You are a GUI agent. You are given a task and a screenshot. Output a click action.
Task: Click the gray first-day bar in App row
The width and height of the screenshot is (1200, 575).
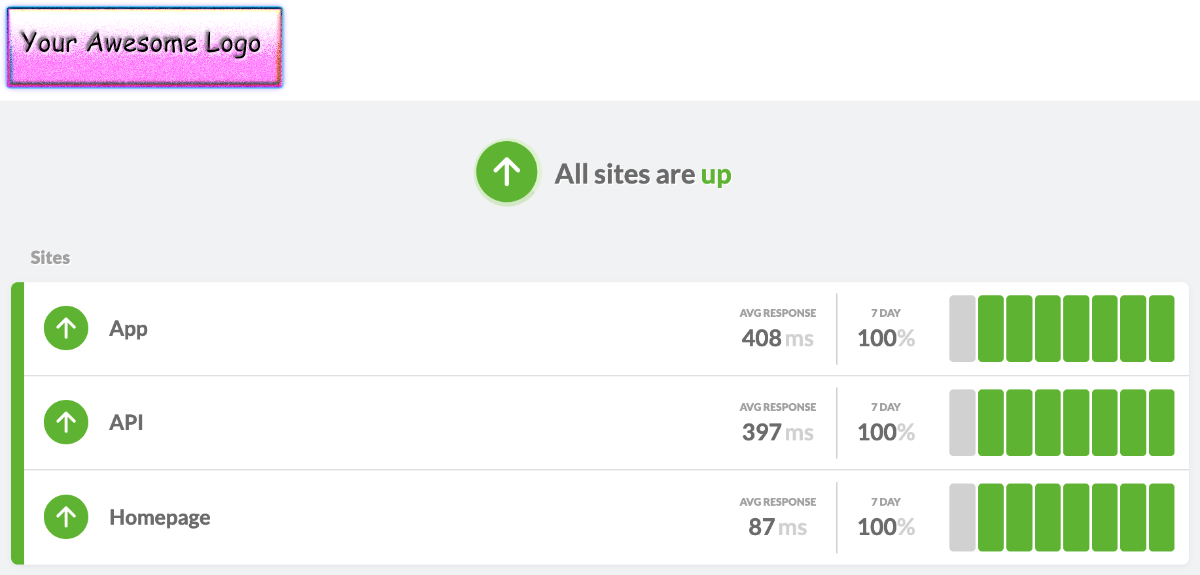point(962,329)
